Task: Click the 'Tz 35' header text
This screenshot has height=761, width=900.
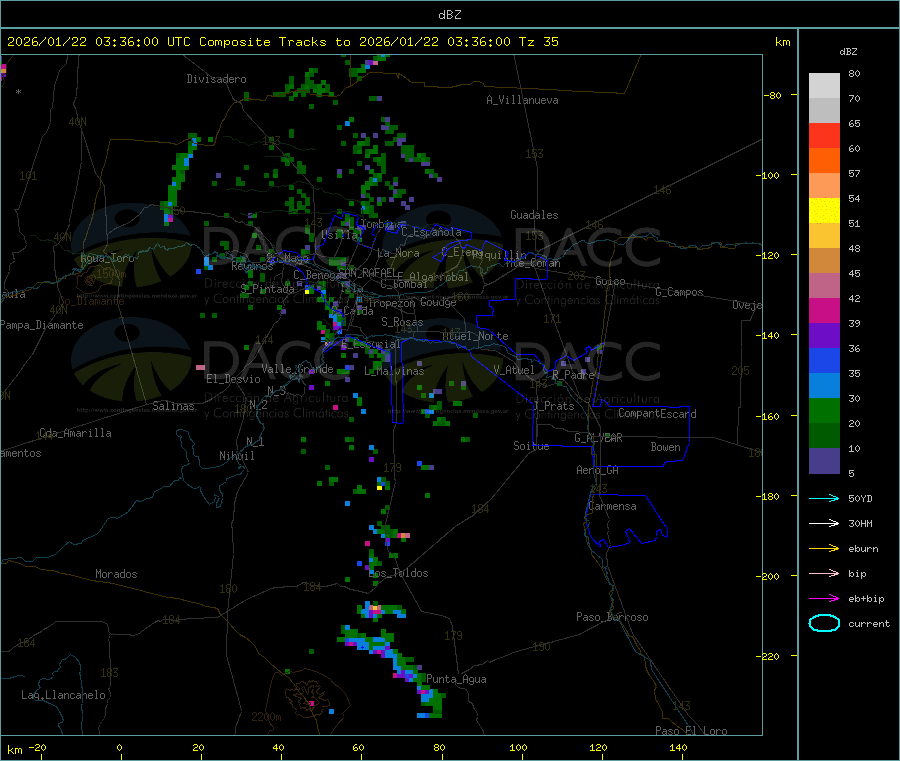Action: pos(538,42)
